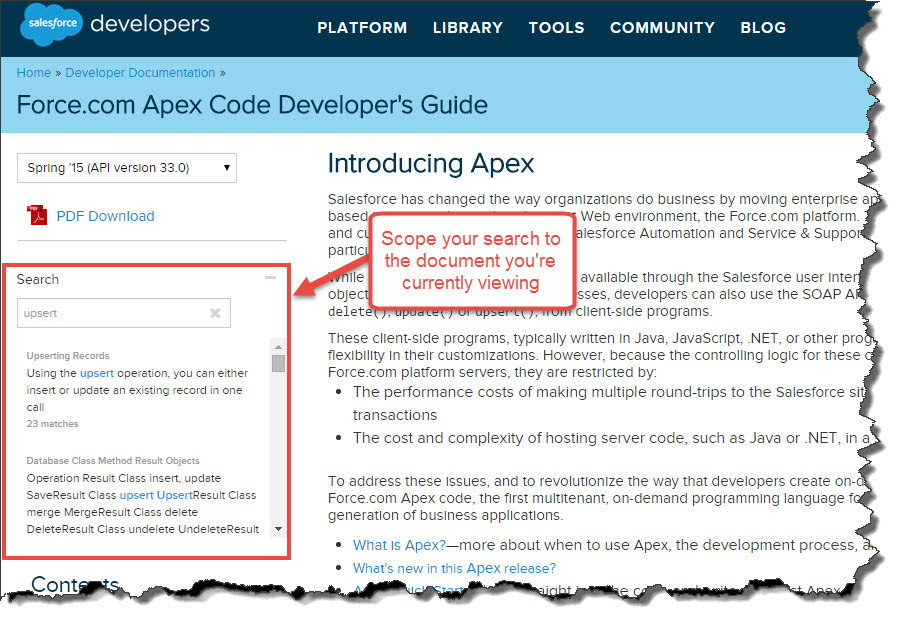The height and width of the screenshot is (639, 902).
Task: Open the 'Upserting Records' search result
Action: coord(68,355)
